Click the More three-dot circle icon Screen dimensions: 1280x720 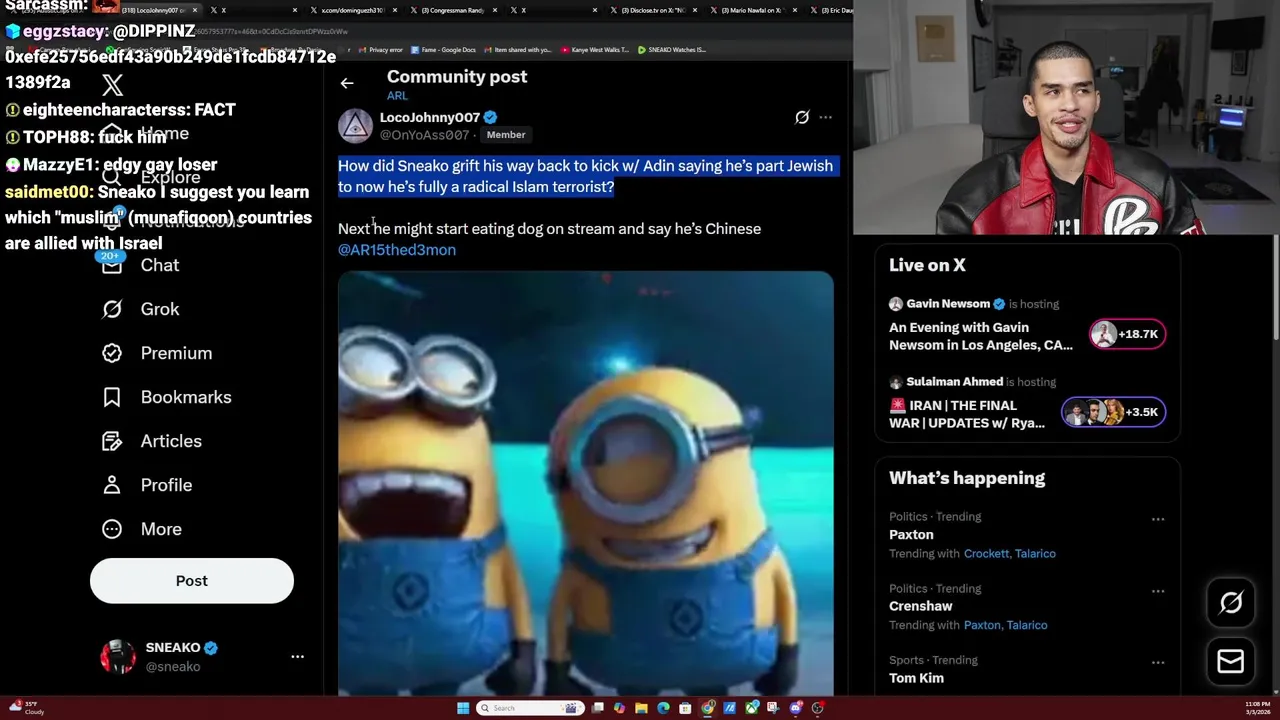(112, 529)
